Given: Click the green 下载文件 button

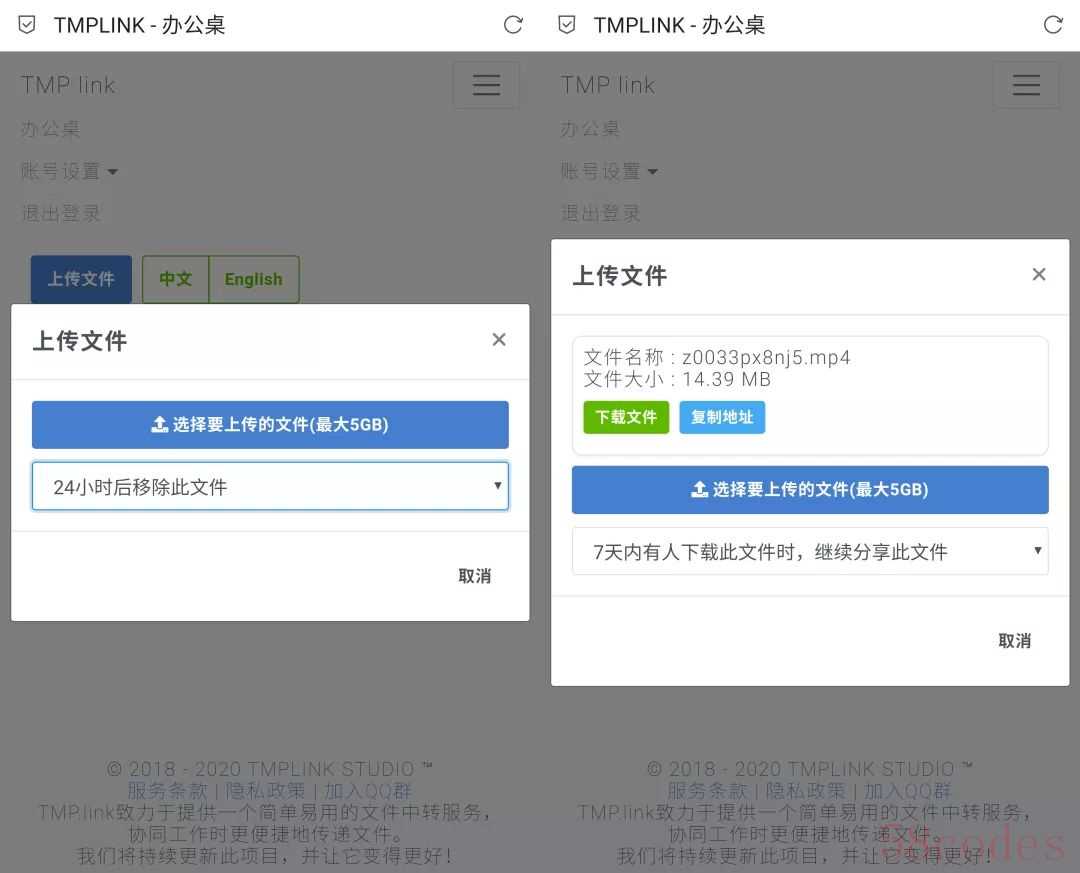Looking at the screenshot, I should tap(626, 417).
